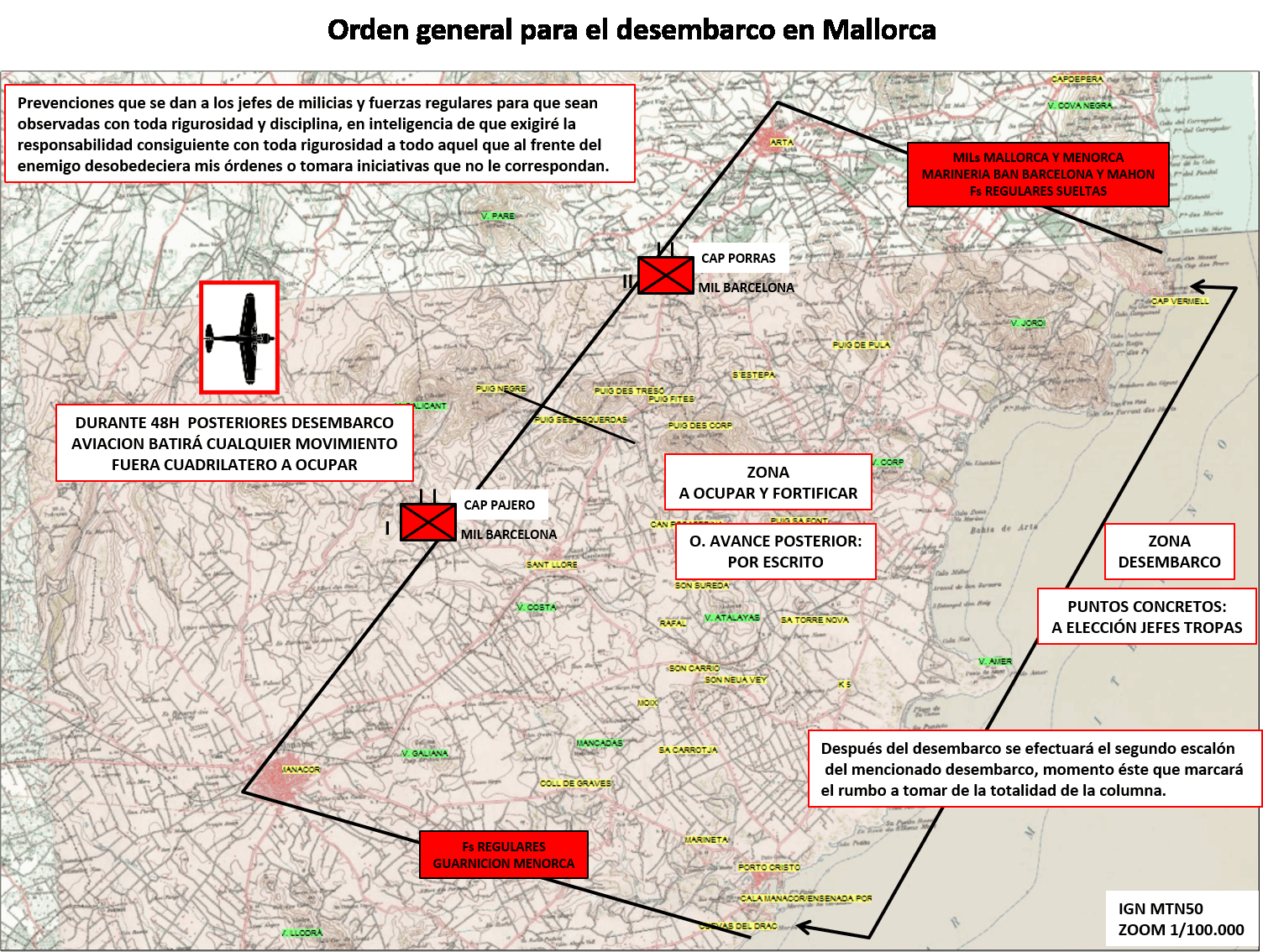The image size is (1263, 952).
Task: Click the 'PUIG FITES' label
Action: [672, 399]
